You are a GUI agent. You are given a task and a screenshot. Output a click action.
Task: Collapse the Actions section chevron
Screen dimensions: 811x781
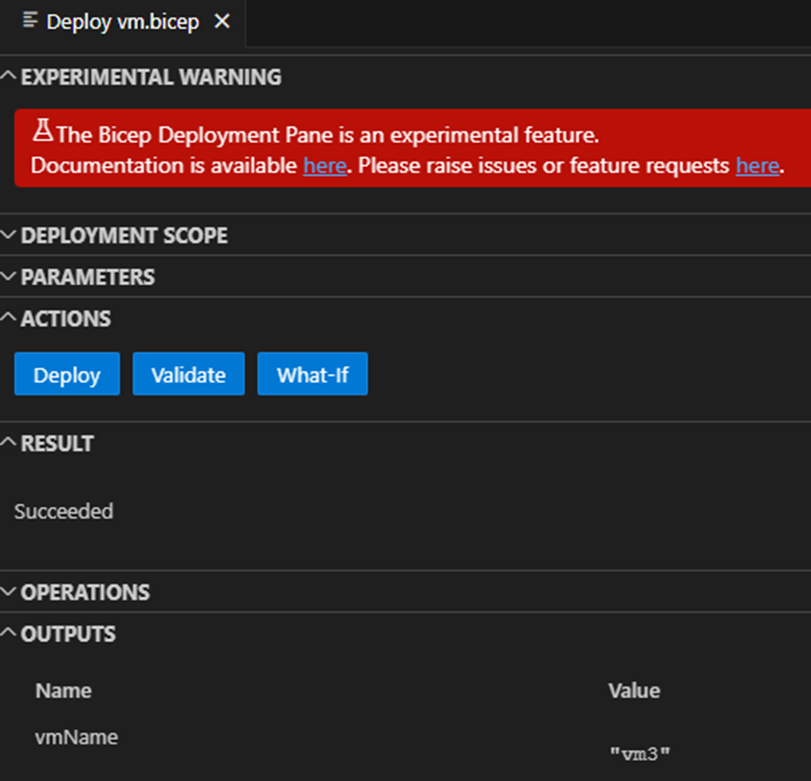coord(9,319)
